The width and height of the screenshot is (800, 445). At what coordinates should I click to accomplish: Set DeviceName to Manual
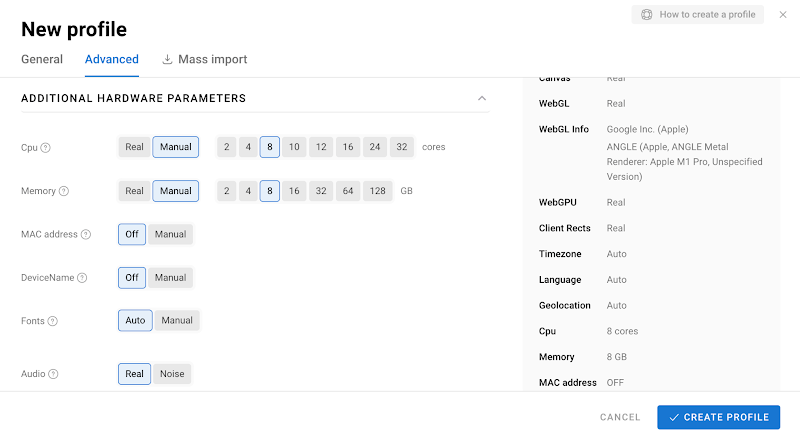pyautogui.click(x=170, y=277)
